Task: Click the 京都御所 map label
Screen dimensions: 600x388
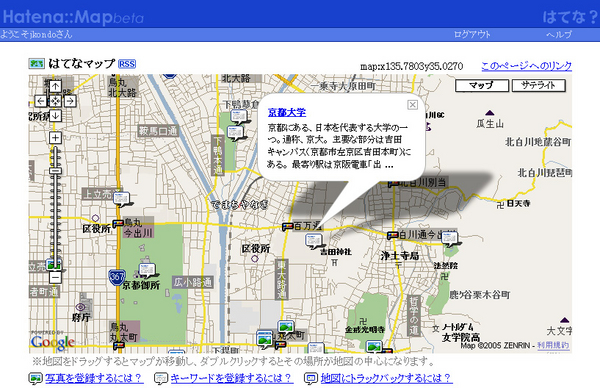Action: [141, 285]
